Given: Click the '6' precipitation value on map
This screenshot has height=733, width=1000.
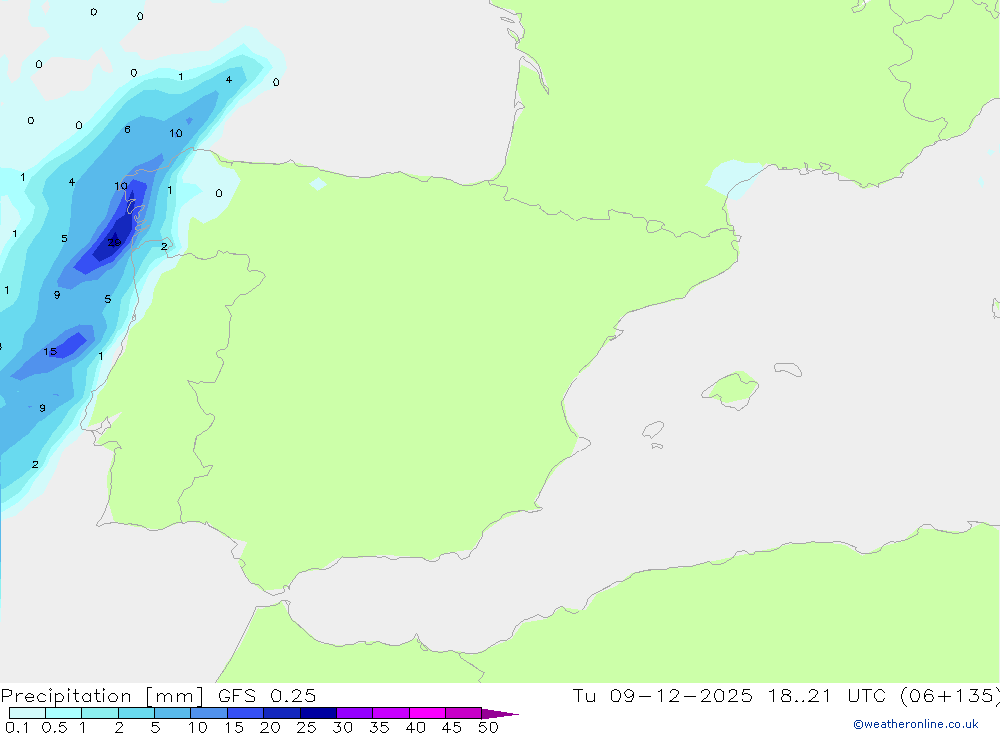Looking at the screenshot, I should 128,130.
